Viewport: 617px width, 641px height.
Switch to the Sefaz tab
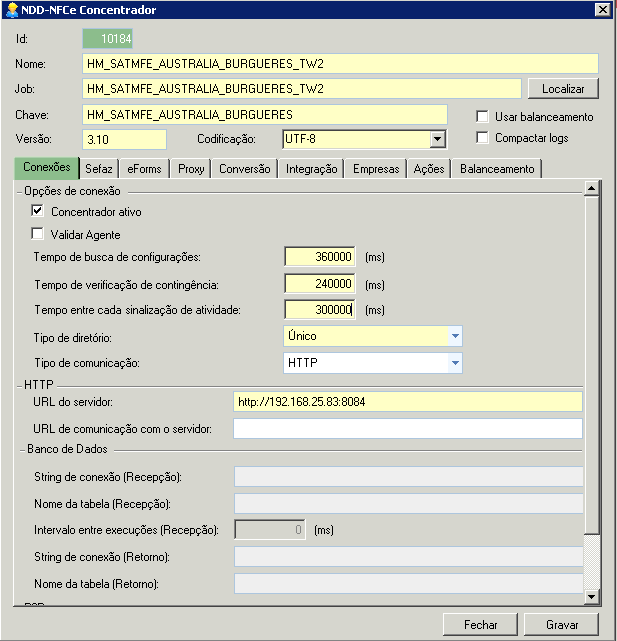tap(98, 169)
